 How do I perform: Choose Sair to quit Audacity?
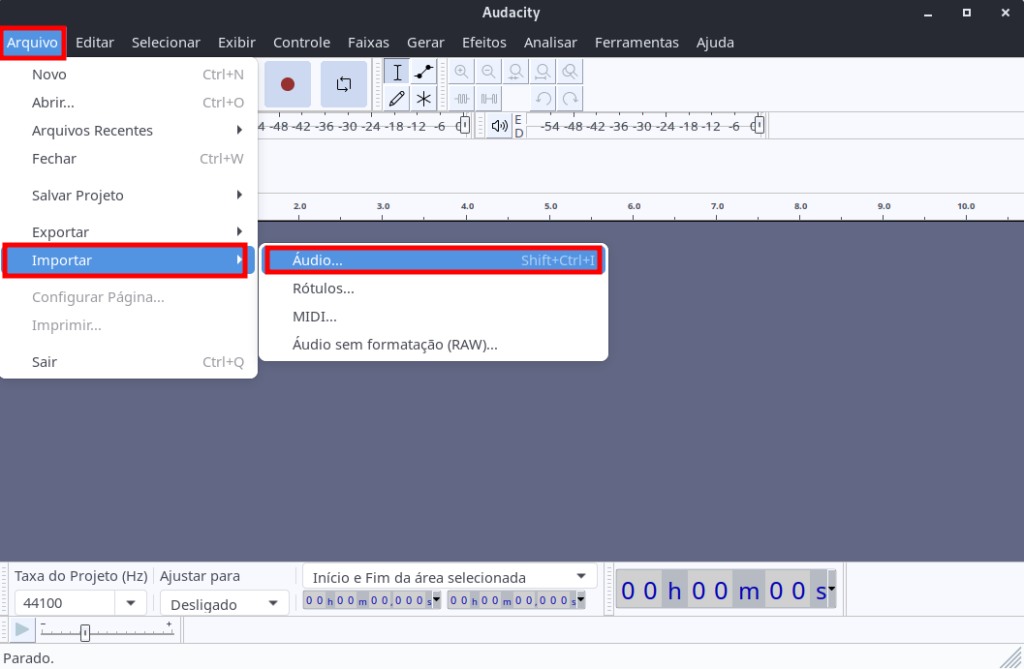(x=129, y=362)
